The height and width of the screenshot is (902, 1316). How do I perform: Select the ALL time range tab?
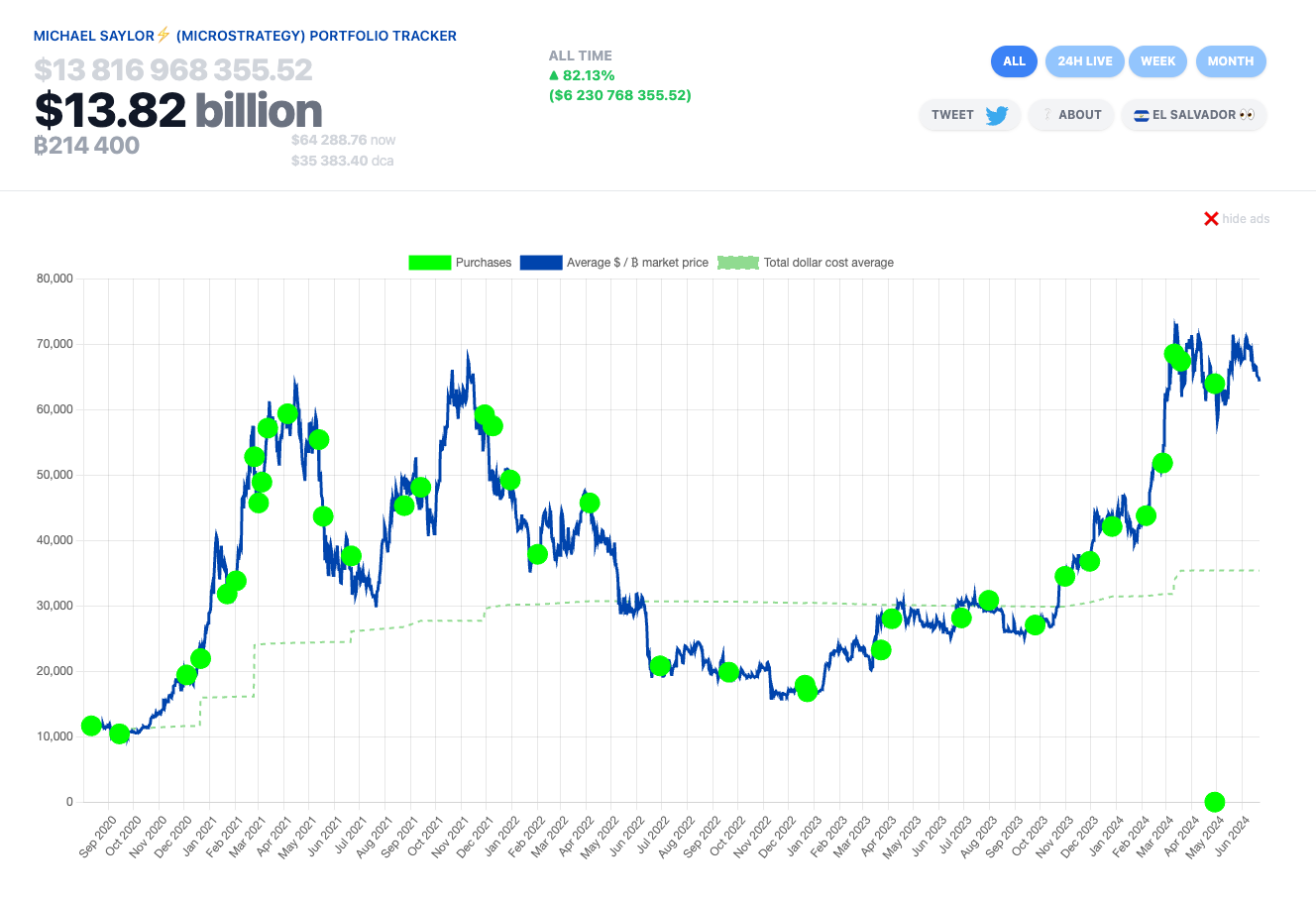click(x=1014, y=61)
